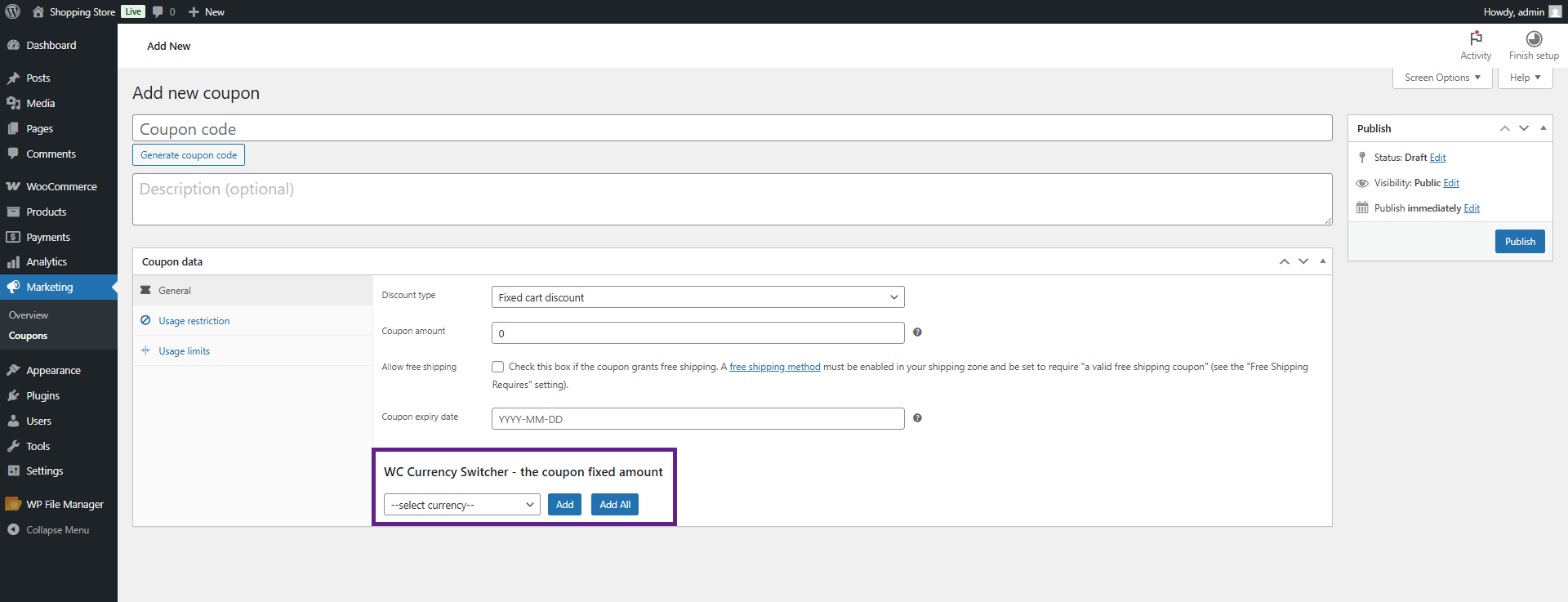Click the Posts pushpin icon

(x=13, y=78)
